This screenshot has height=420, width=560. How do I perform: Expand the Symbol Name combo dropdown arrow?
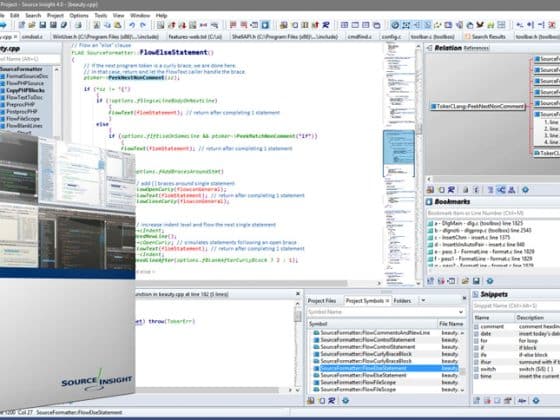(461, 312)
